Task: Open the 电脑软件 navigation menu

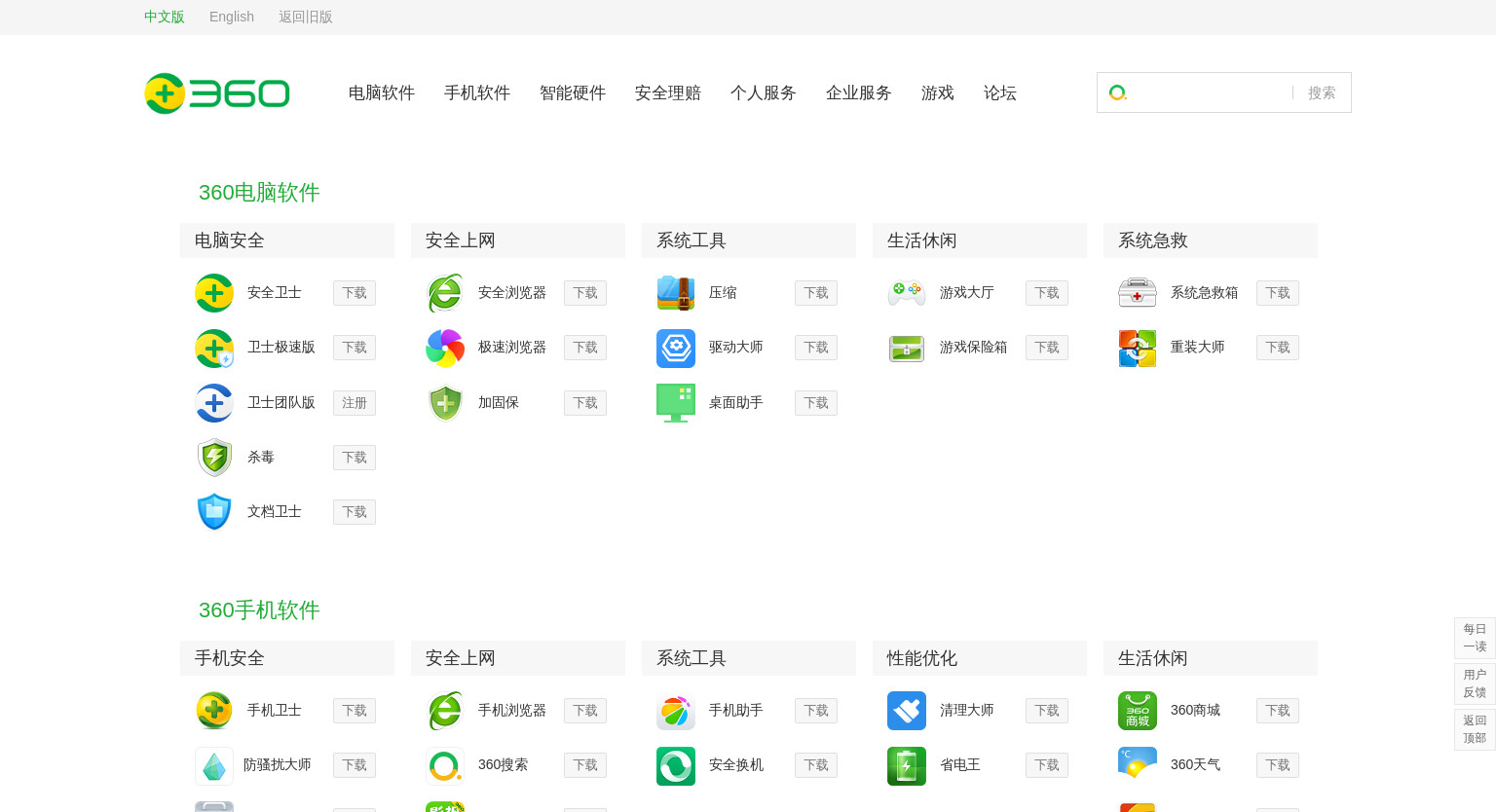Action: [382, 92]
